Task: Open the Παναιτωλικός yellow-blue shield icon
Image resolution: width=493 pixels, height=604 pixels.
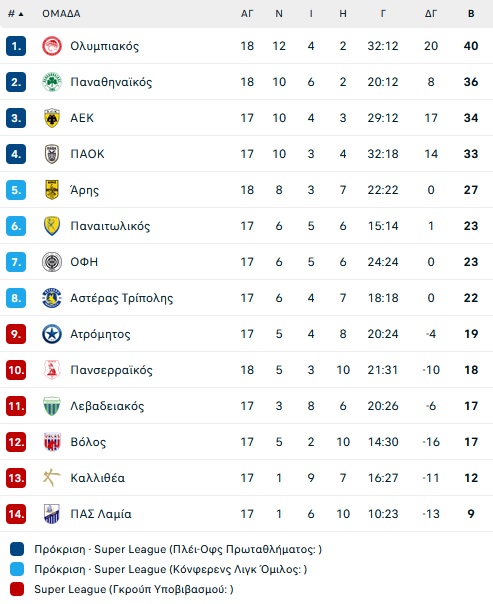Action: click(x=52, y=226)
